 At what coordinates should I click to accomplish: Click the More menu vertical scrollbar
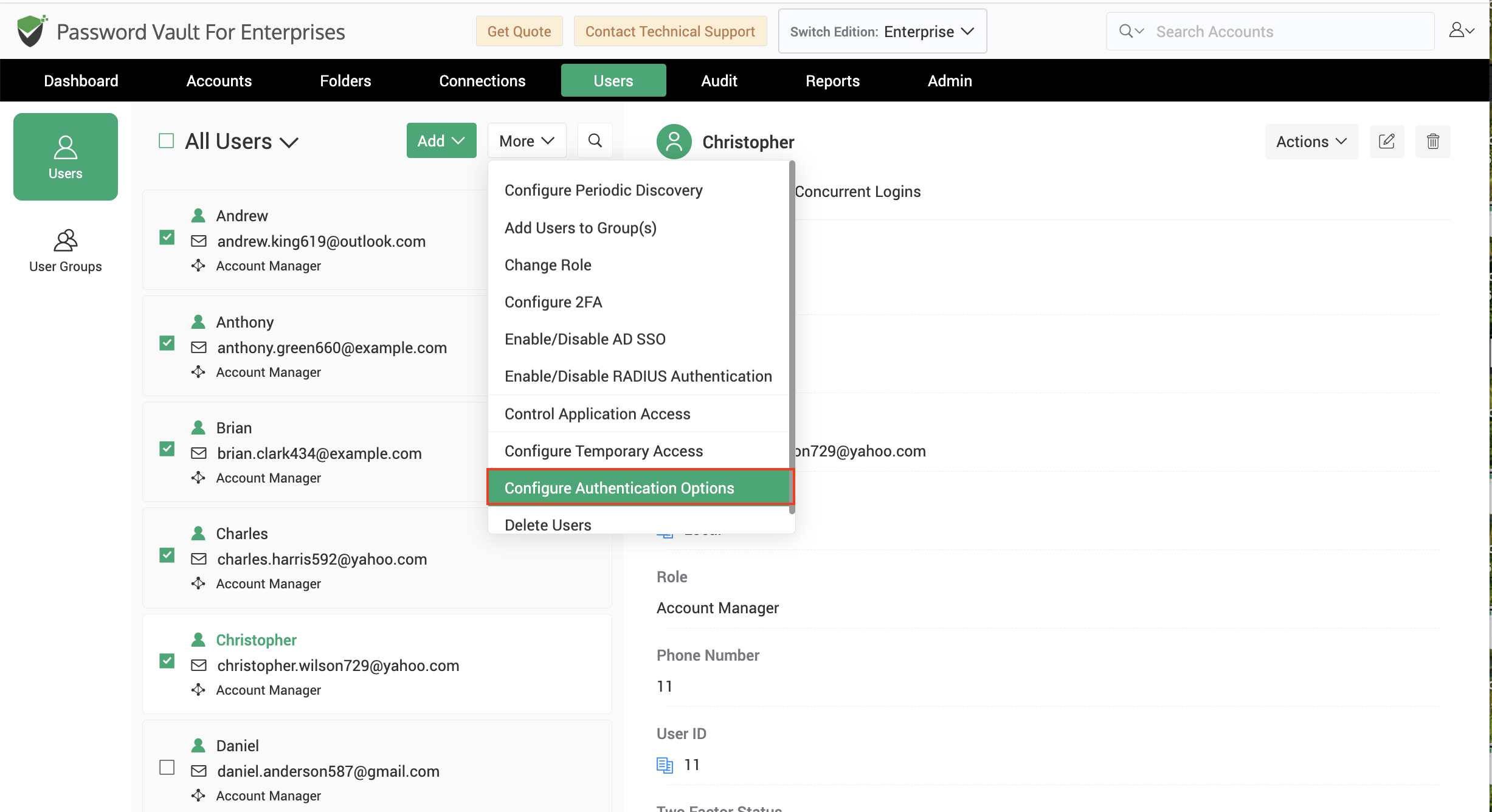click(x=792, y=337)
